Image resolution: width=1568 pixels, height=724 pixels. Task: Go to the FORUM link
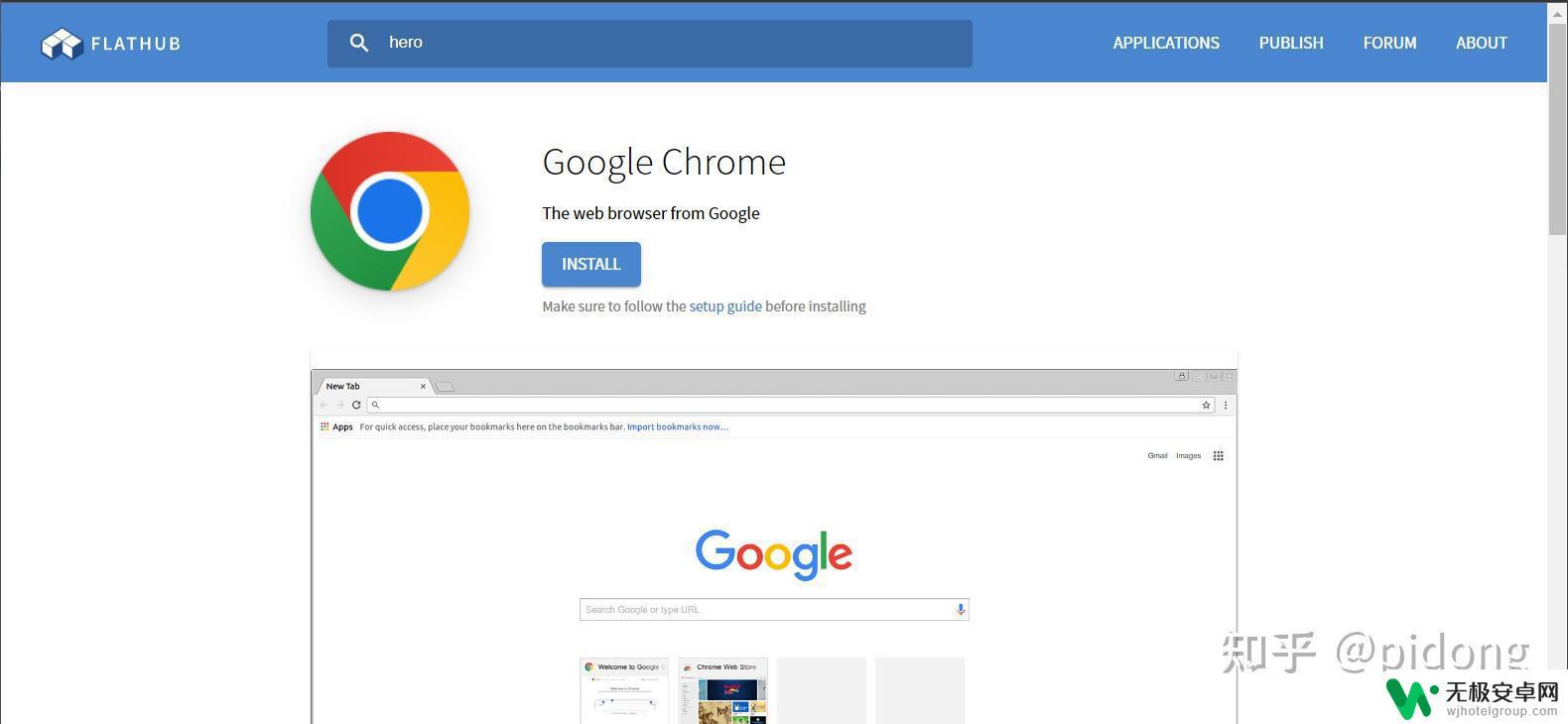pyautogui.click(x=1389, y=43)
